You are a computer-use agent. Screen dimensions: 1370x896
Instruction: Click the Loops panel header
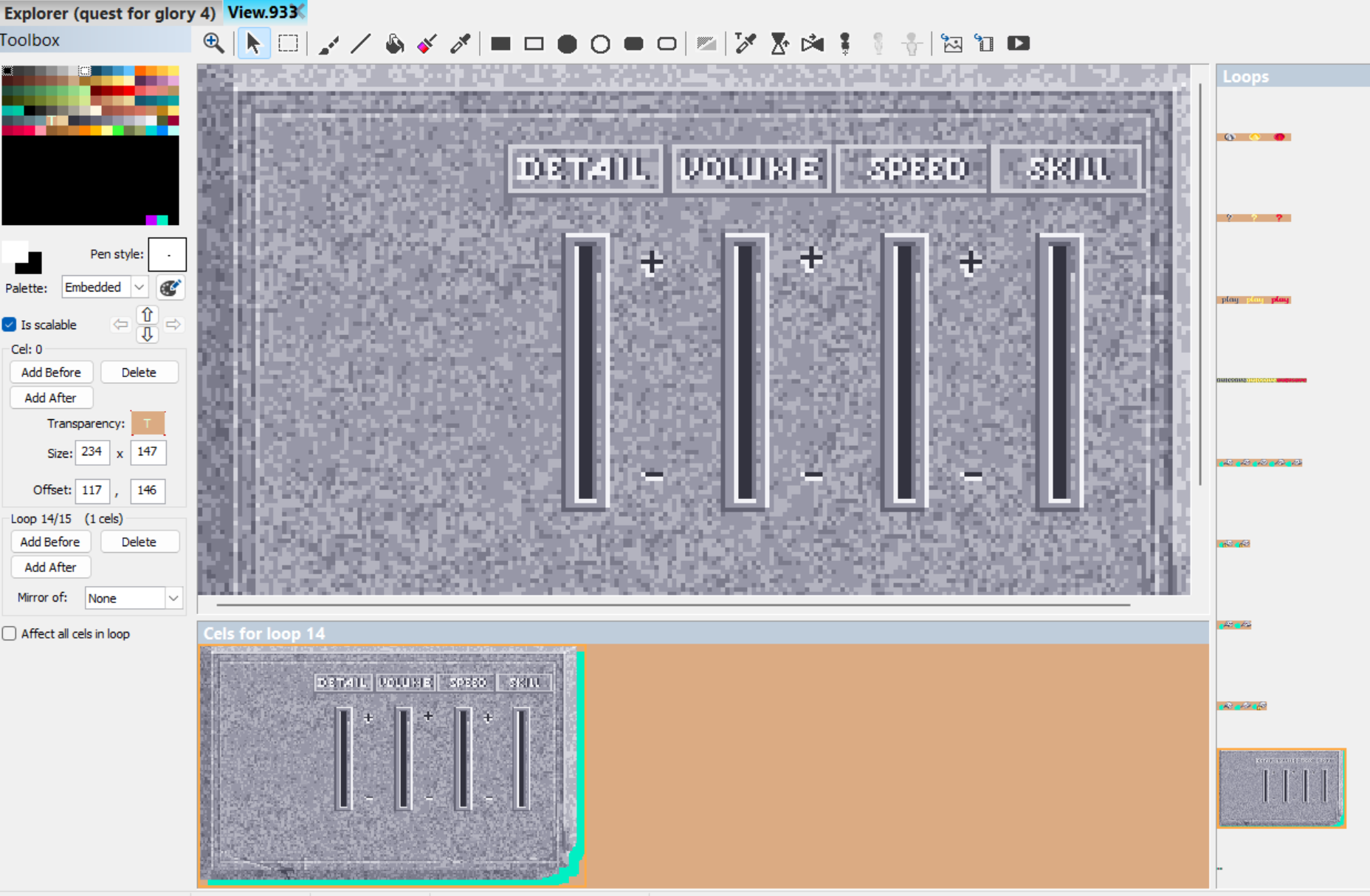(1292, 76)
